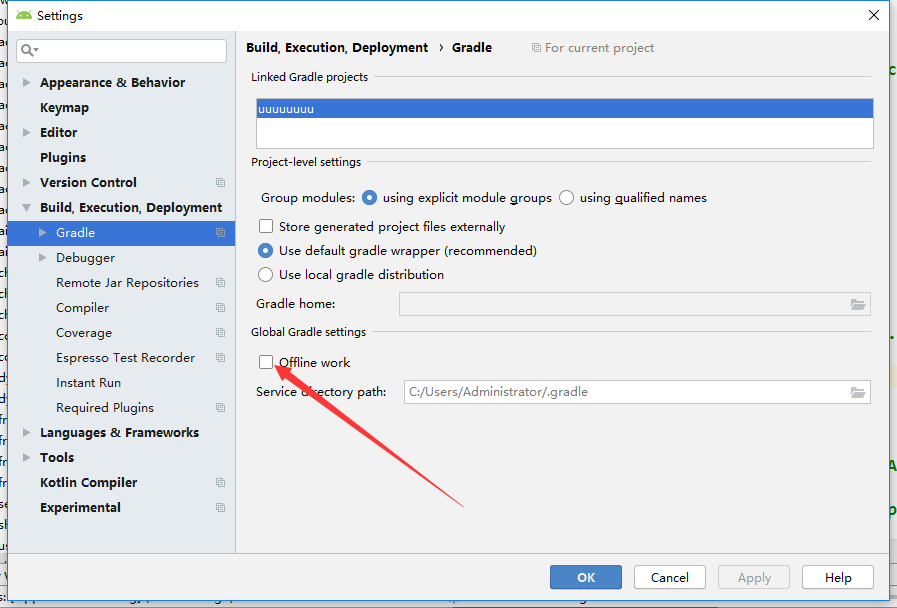The height and width of the screenshot is (608, 897).
Task: Click the Service directory path field
Action: tap(626, 392)
